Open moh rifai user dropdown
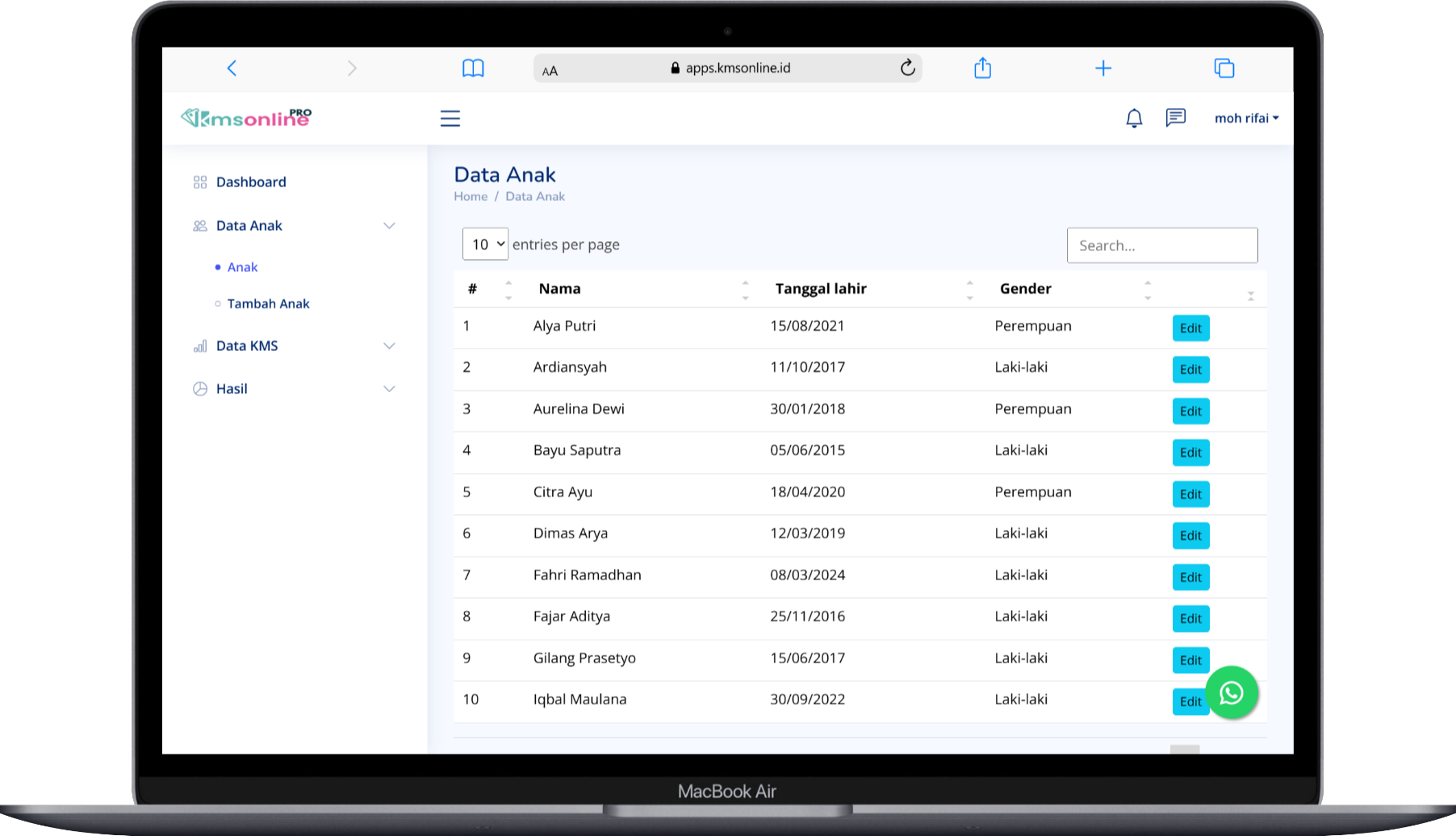Screen dimensions: 1456x836 coord(1246,119)
